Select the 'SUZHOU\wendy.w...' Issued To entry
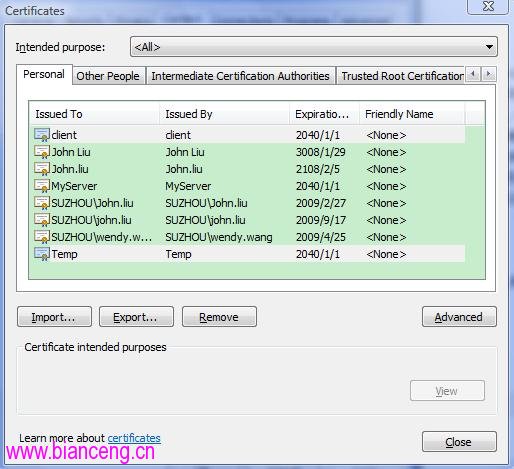 102,237
